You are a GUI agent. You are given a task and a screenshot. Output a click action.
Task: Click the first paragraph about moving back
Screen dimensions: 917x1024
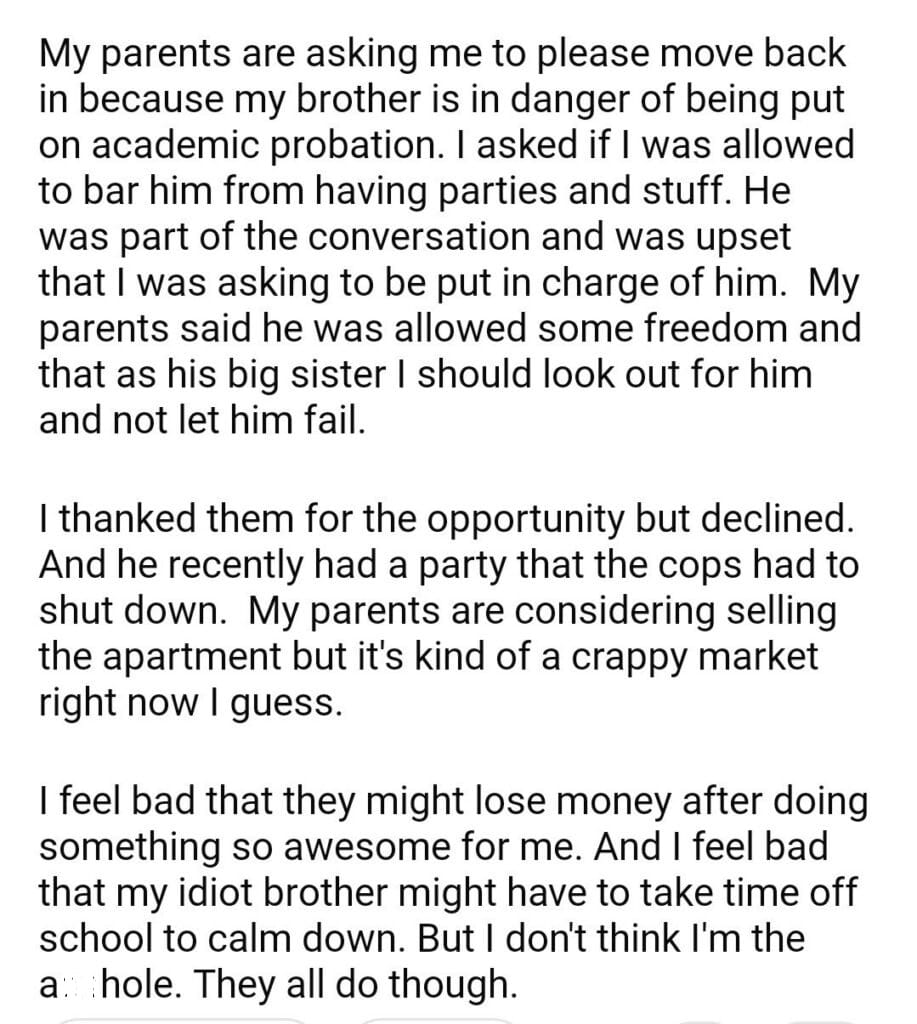point(450,234)
